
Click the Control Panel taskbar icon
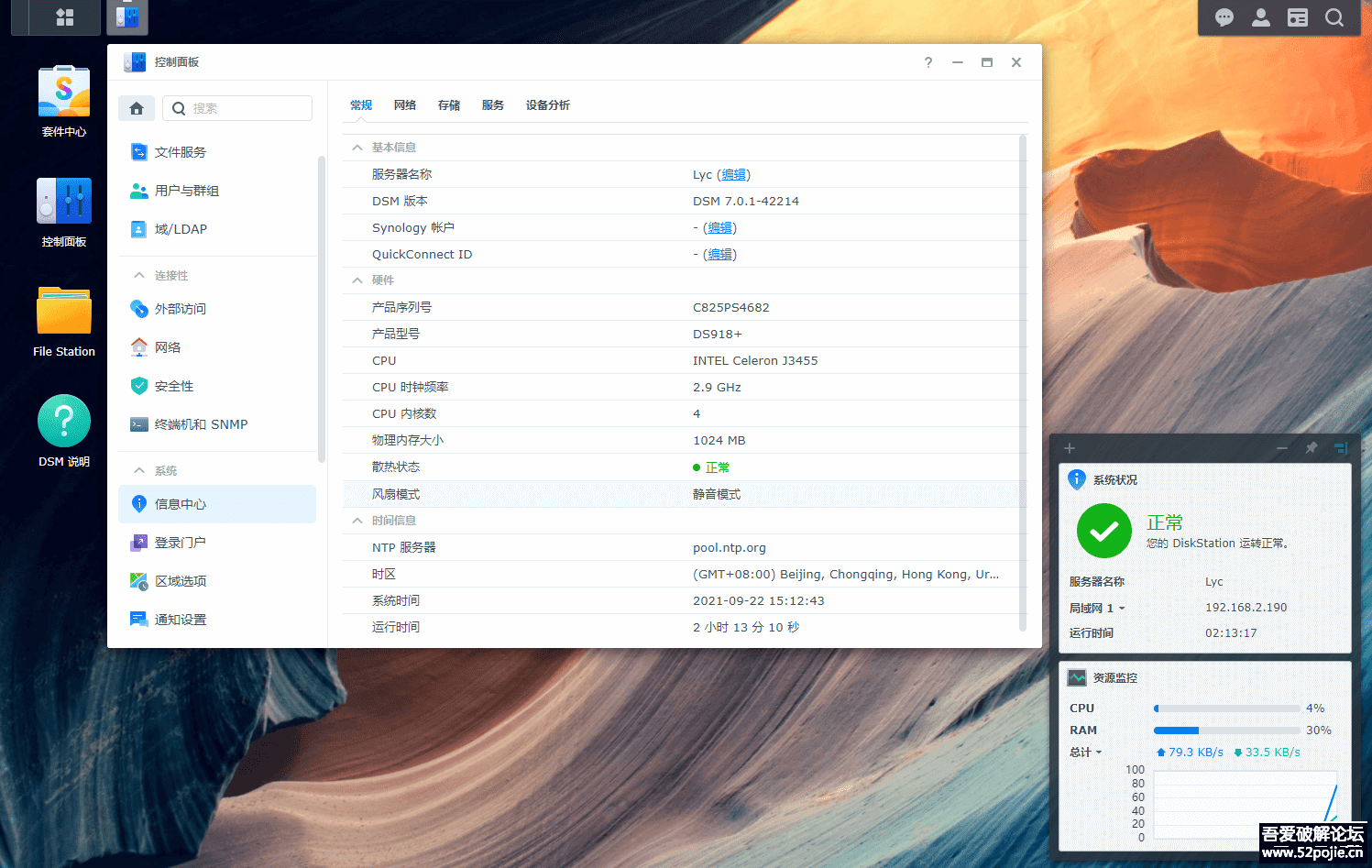[127, 16]
